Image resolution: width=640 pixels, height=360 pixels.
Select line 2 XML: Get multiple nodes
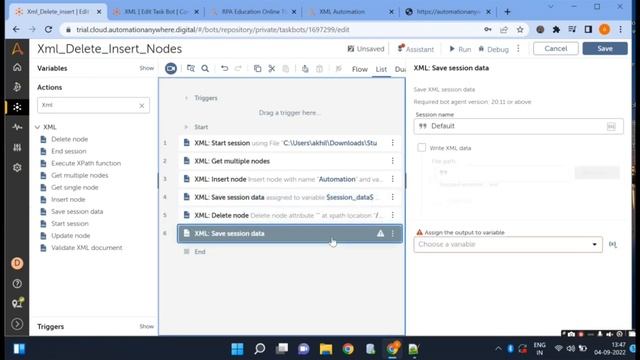coord(289,161)
